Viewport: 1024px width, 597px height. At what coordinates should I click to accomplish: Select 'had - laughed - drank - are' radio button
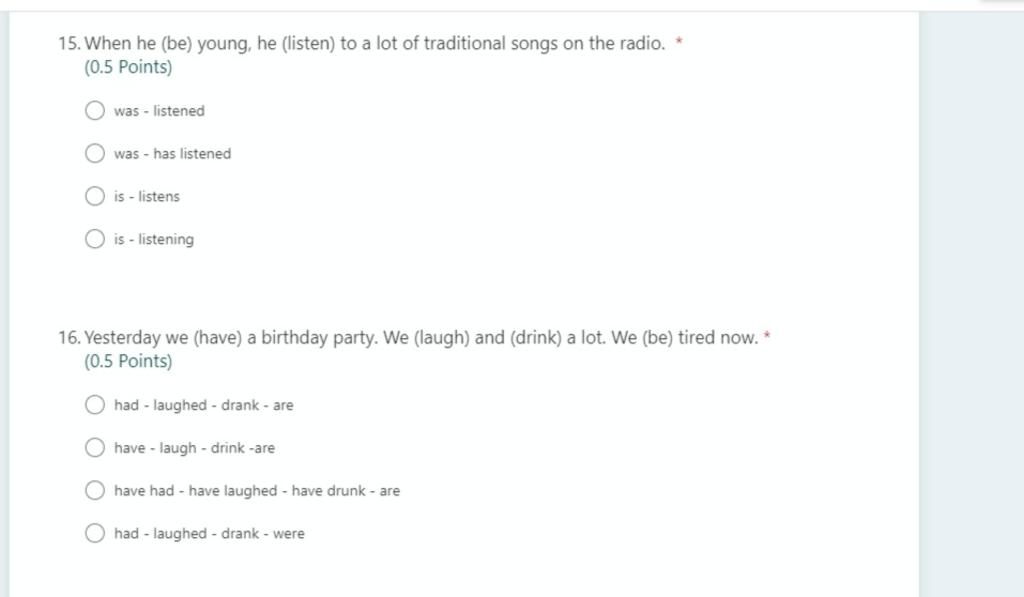[x=95, y=405]
